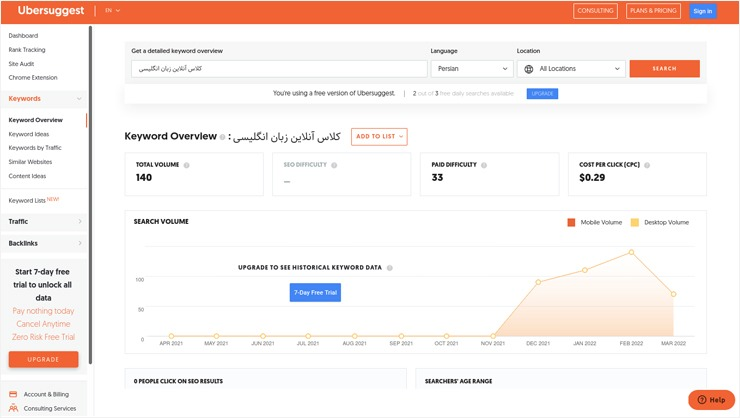Collapse the Keywords sidebar section
Viewport: 740px width, 418px height.
click(44, 99)
